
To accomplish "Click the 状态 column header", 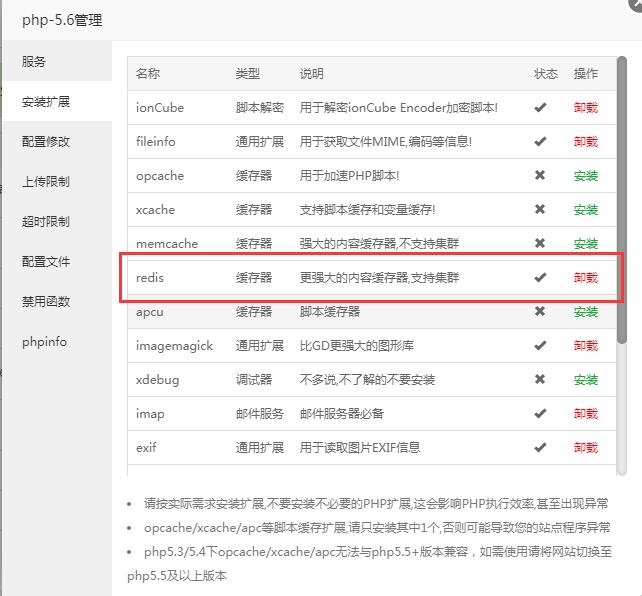I will click(x=546, y=74).
